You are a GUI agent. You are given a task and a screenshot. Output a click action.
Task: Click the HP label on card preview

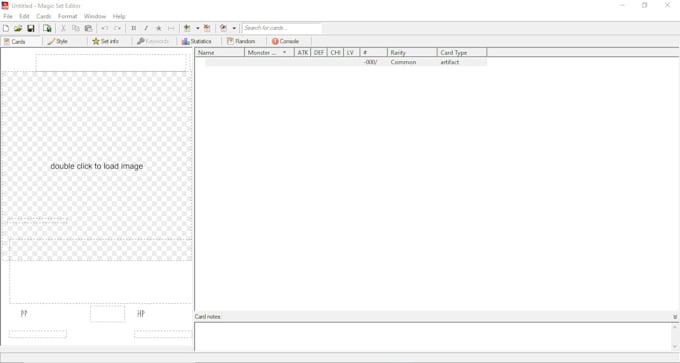[141, 313]
